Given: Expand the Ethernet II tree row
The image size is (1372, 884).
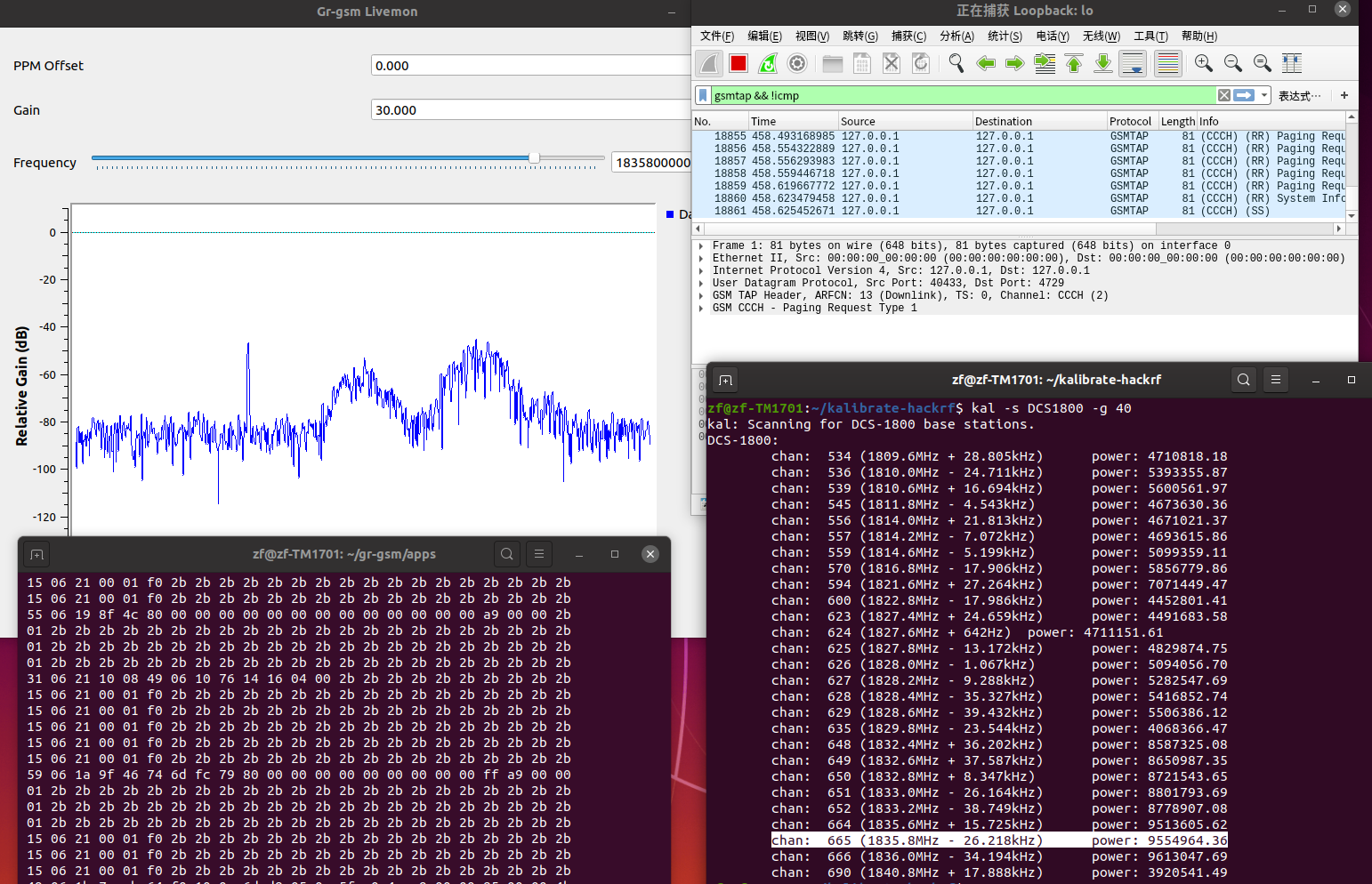Looking at the screenshot, I should click(x=701, y=259).
